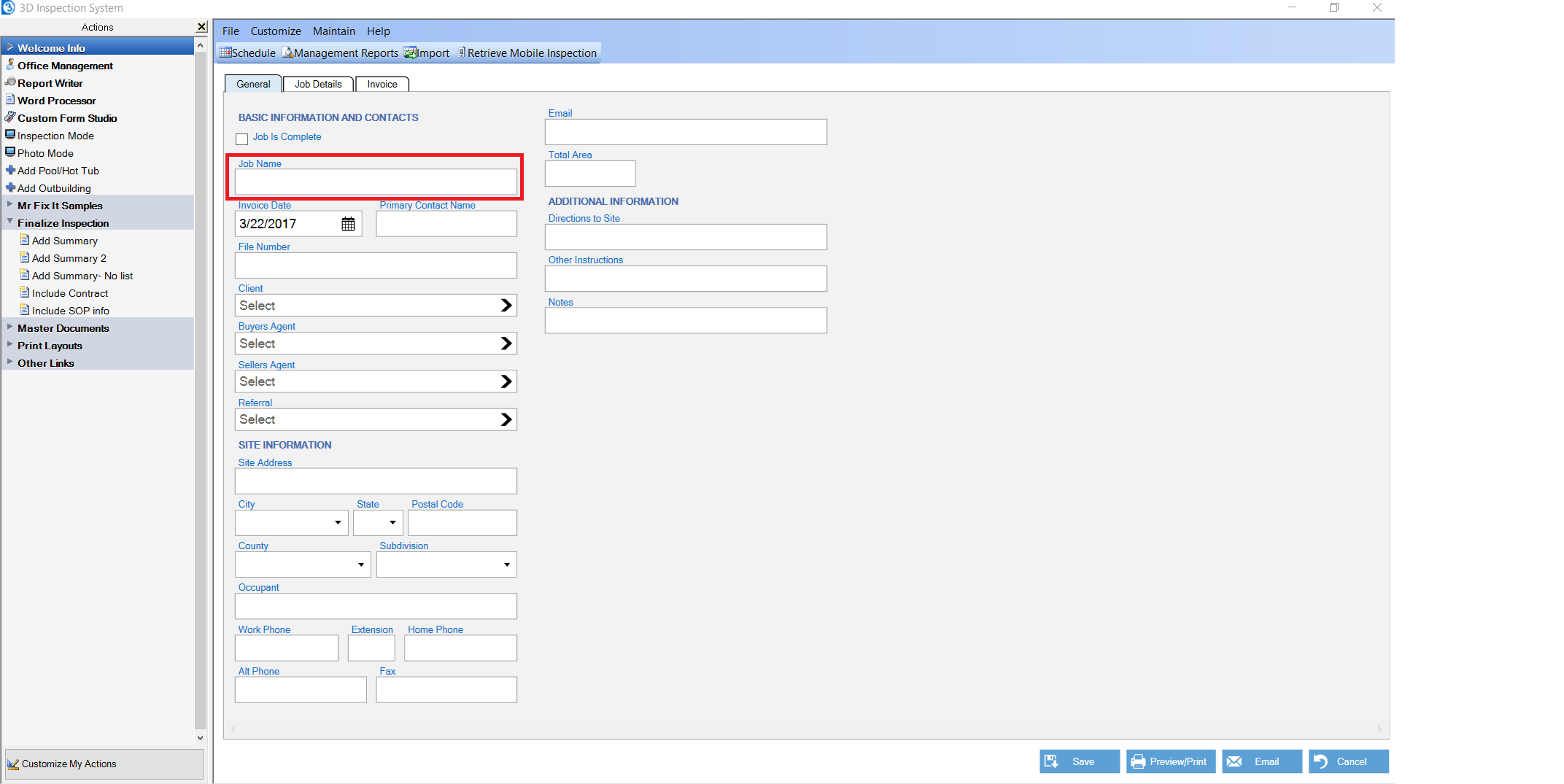Open the Maintain menu

[x=334, y=31]
